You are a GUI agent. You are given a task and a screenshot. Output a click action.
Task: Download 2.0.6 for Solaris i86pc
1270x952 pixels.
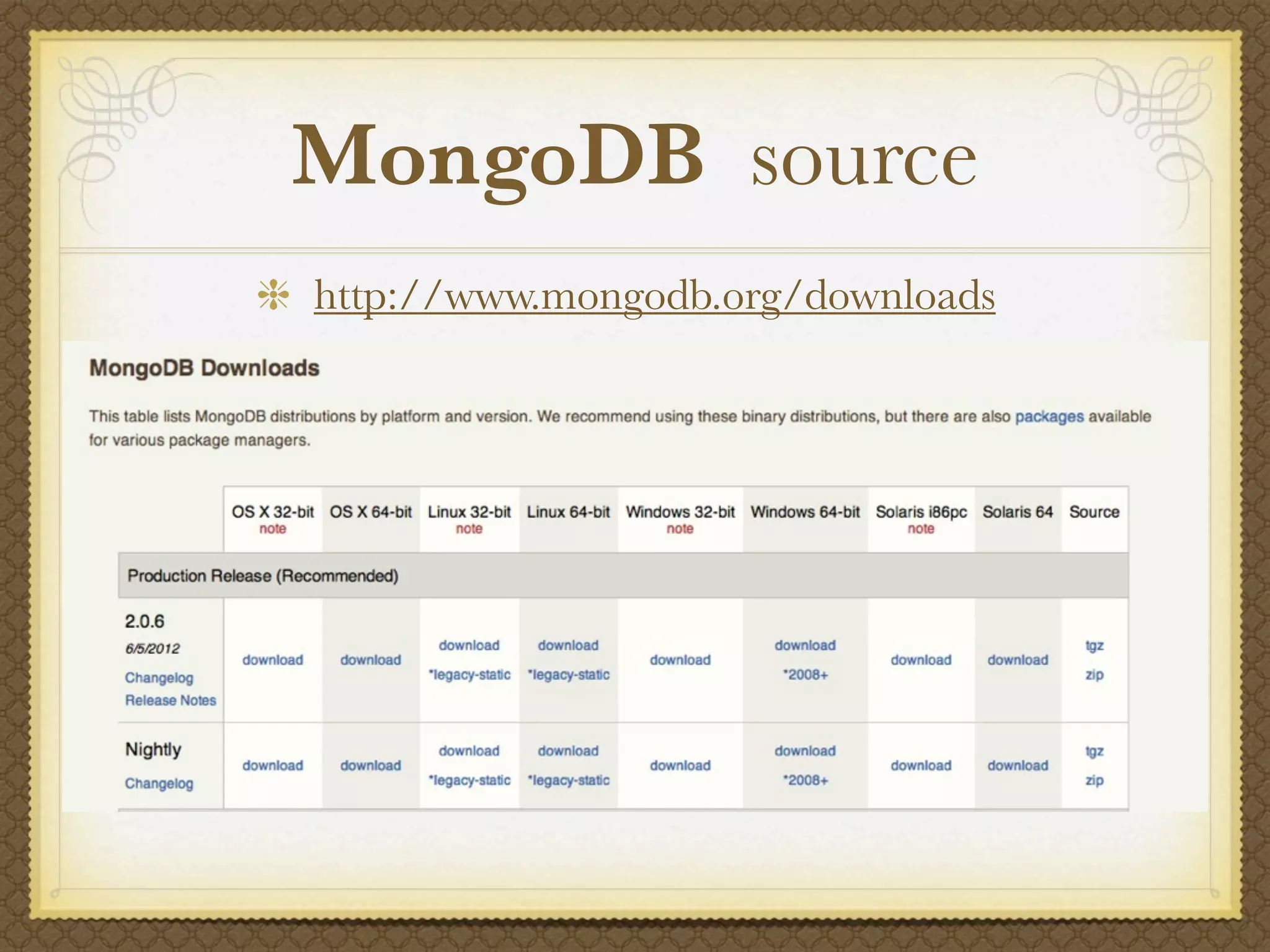point(921,660)
